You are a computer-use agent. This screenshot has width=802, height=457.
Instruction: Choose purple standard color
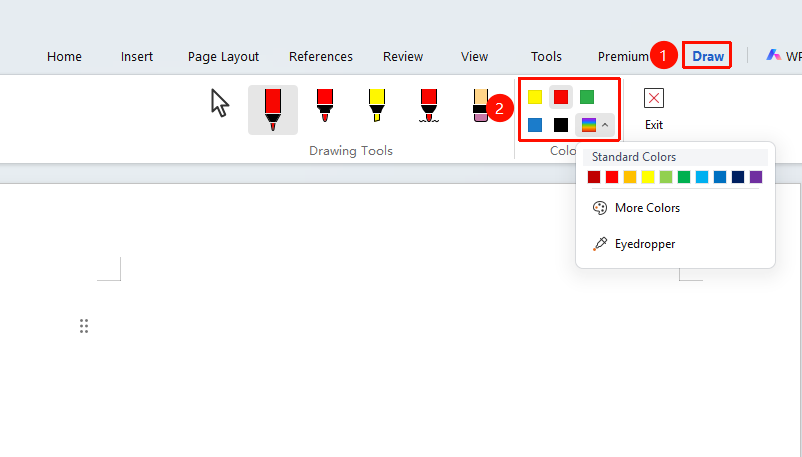coord(756,177)
